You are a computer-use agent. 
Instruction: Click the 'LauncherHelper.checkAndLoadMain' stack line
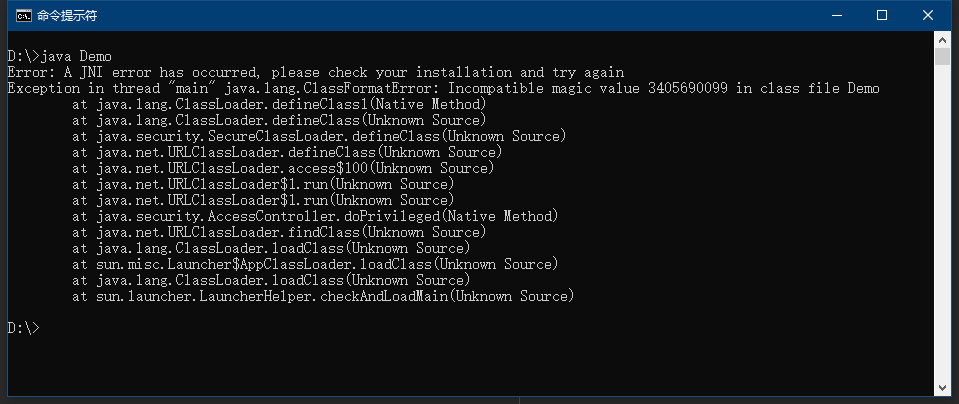(x=323, y=296)
